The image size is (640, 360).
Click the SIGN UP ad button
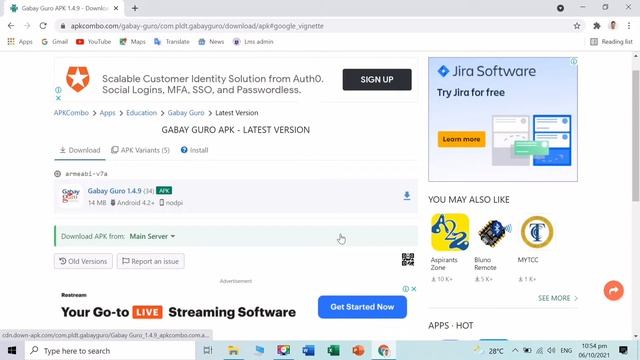pos(377,80)
